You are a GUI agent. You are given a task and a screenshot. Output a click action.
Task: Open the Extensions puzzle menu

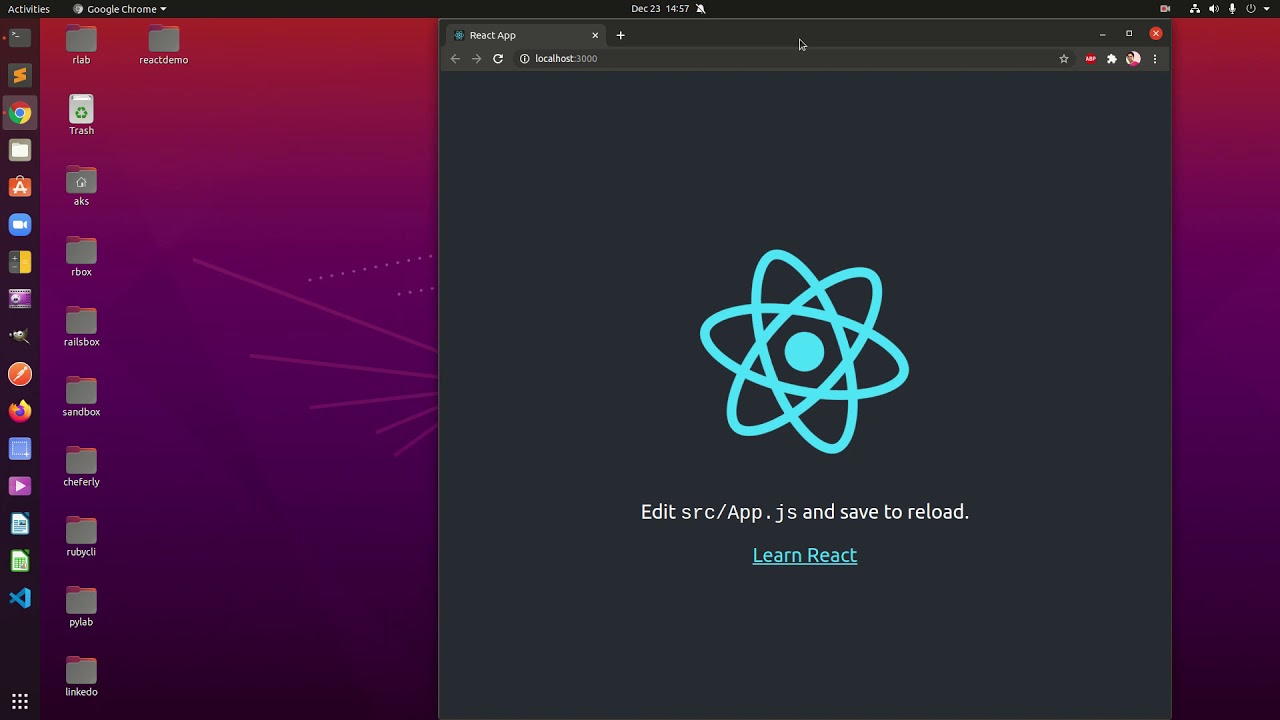[x=1112, y=59]
